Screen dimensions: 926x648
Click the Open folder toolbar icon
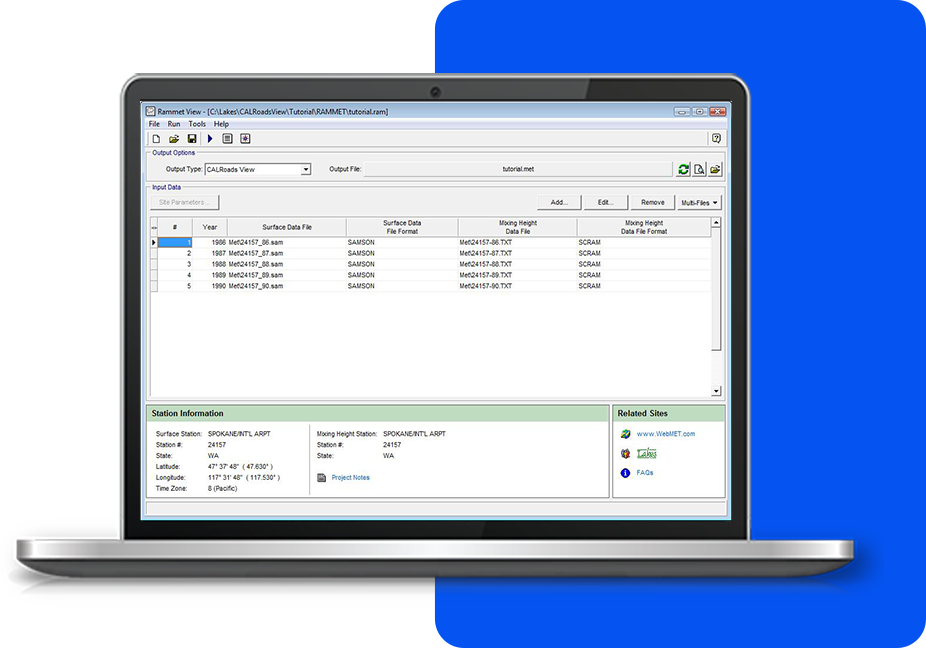pyautogui.click(x=174, y=139)
